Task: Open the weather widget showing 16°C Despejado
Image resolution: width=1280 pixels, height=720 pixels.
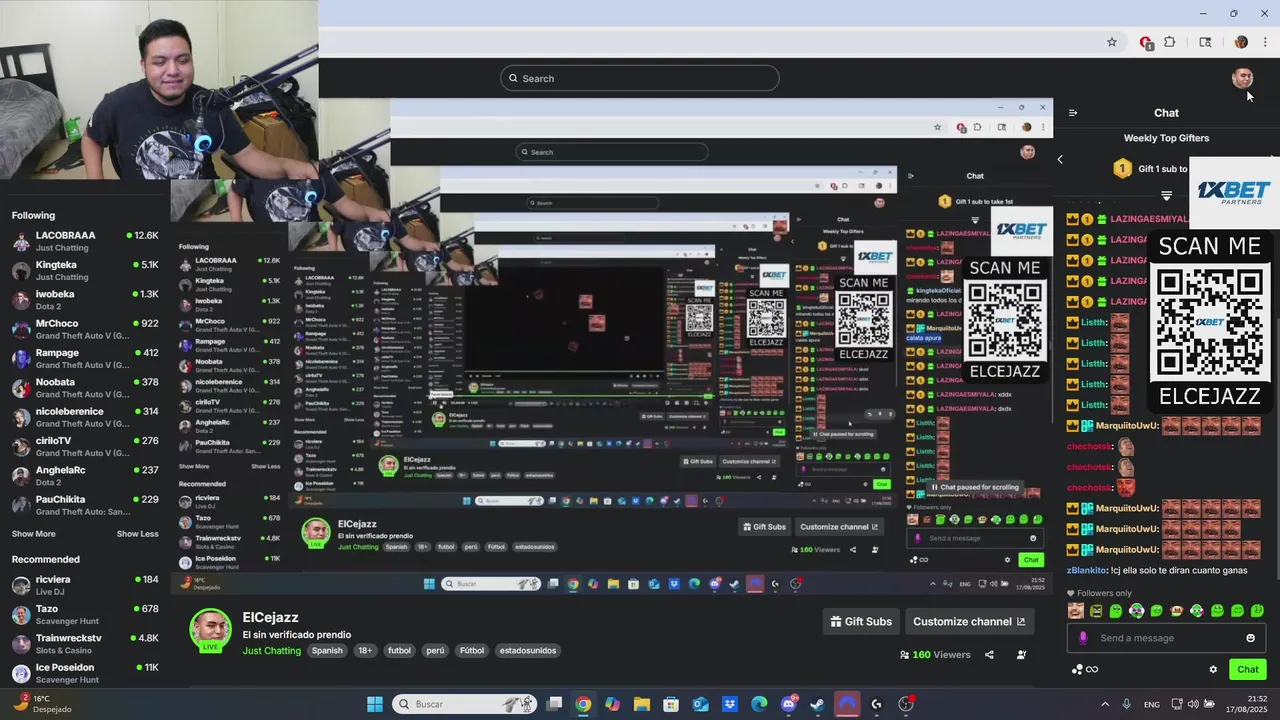Action: click(42, 704)
